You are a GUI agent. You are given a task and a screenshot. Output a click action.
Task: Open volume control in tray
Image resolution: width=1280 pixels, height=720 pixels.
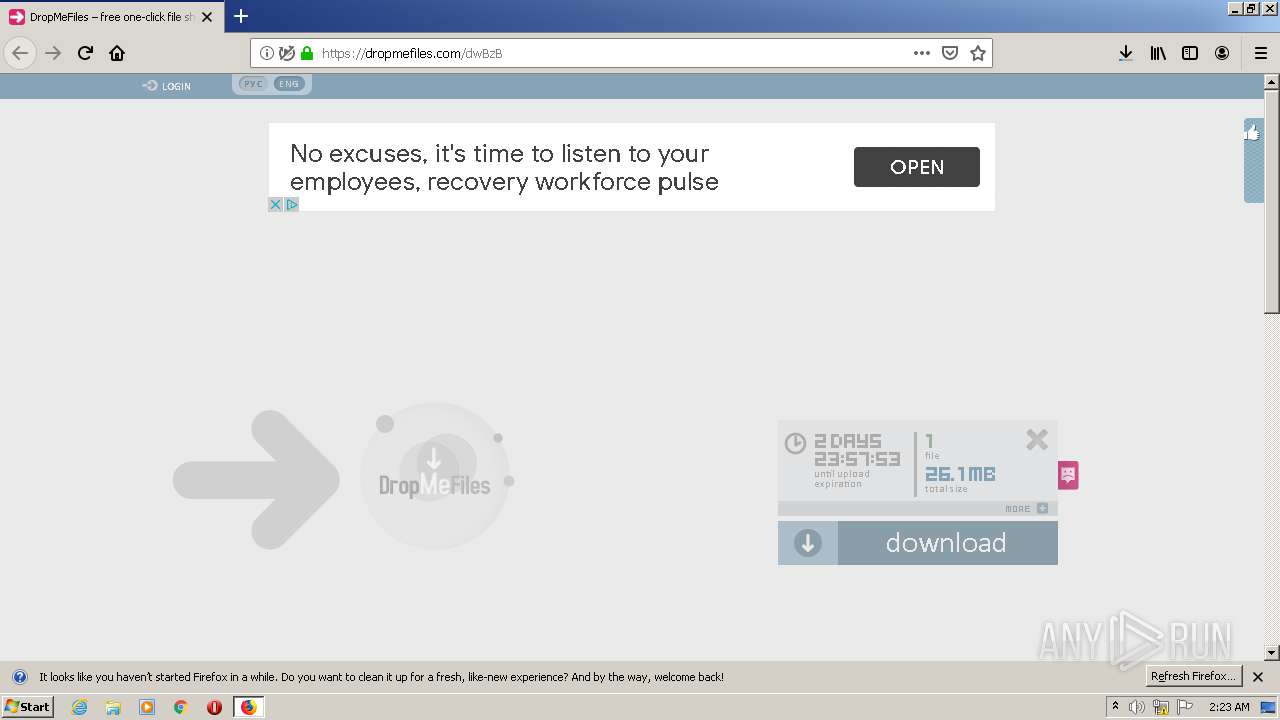coord(1137,707)
